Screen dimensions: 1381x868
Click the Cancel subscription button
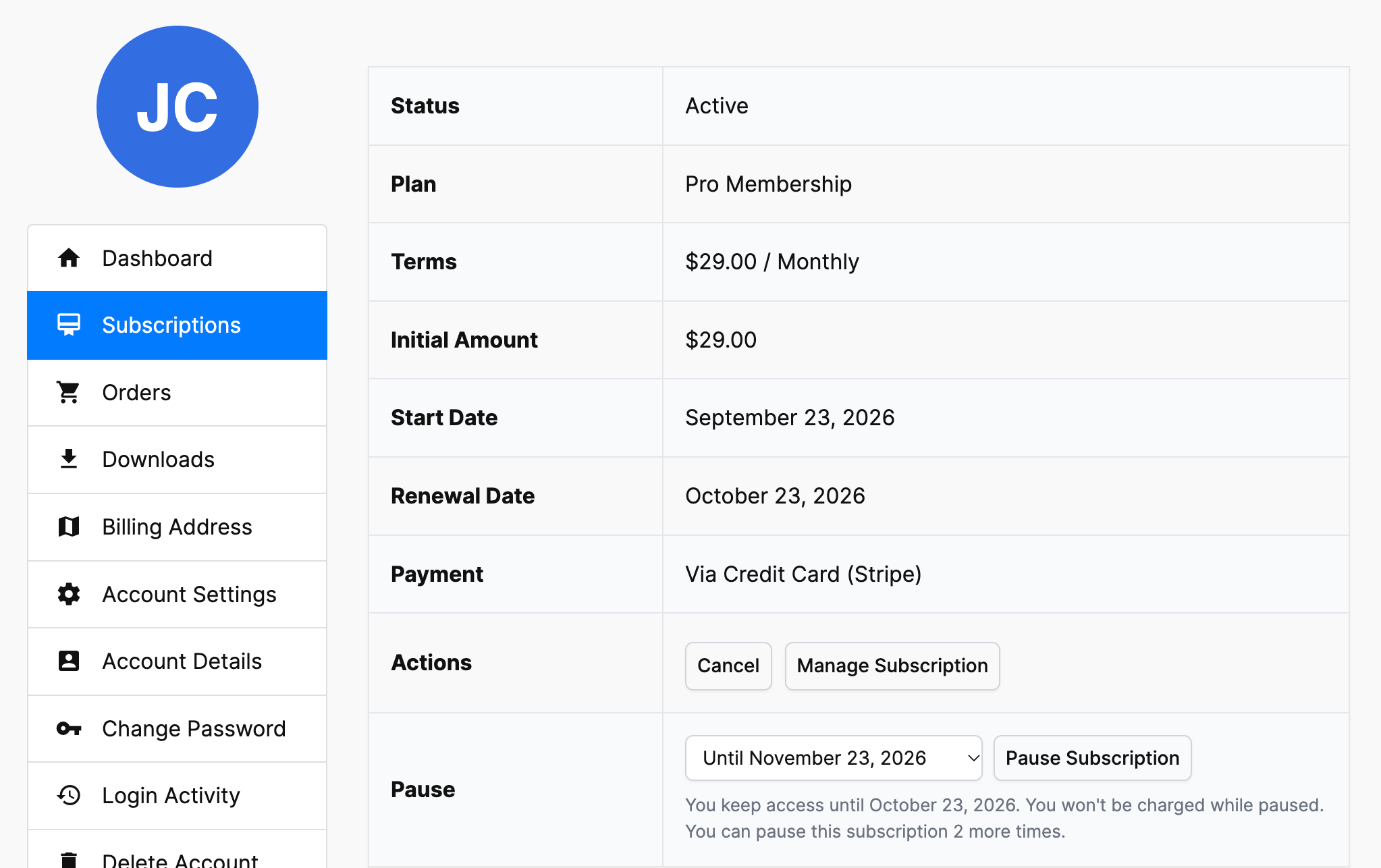[728, 666]
